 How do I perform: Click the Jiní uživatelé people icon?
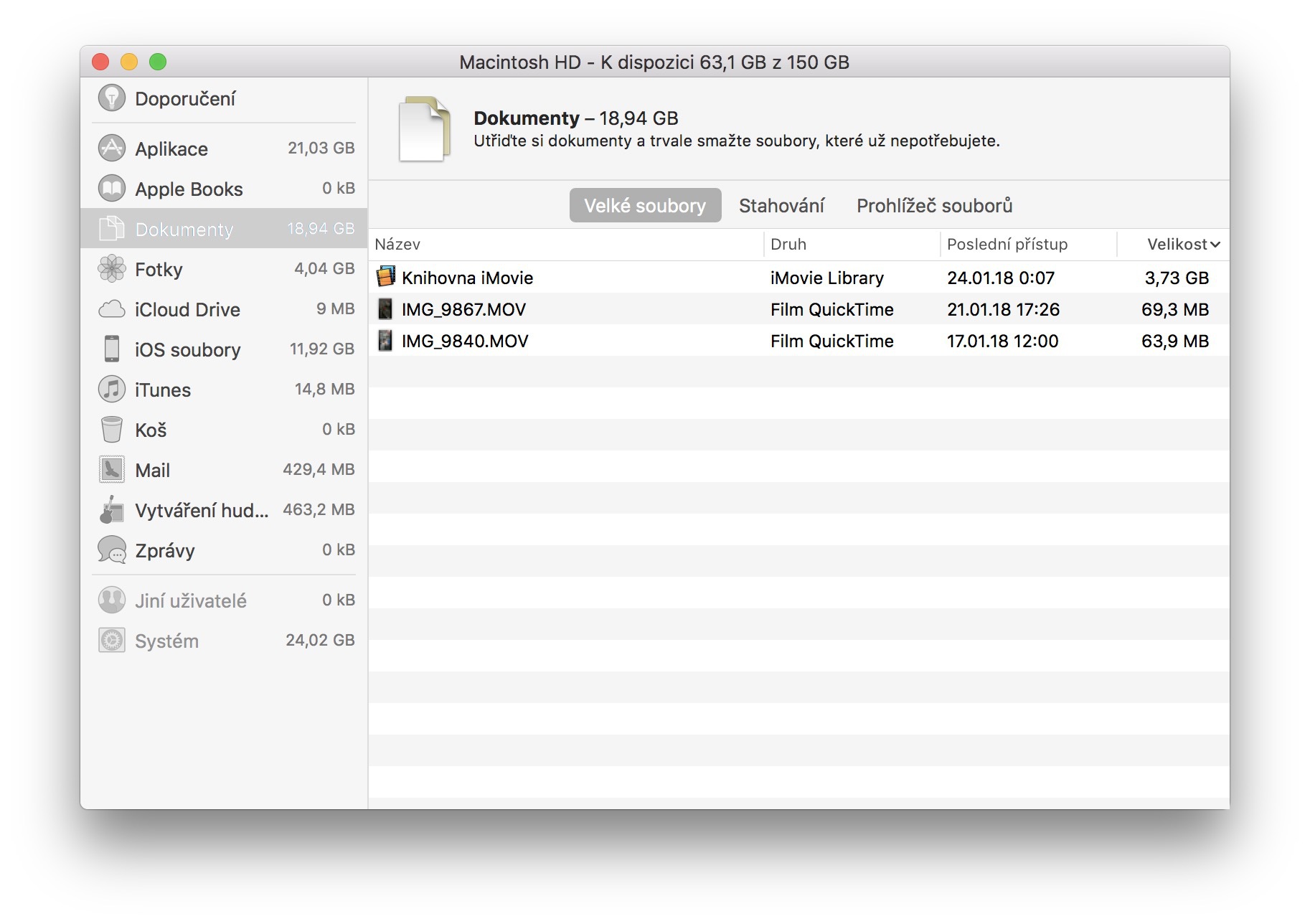(x=111, y=600)
